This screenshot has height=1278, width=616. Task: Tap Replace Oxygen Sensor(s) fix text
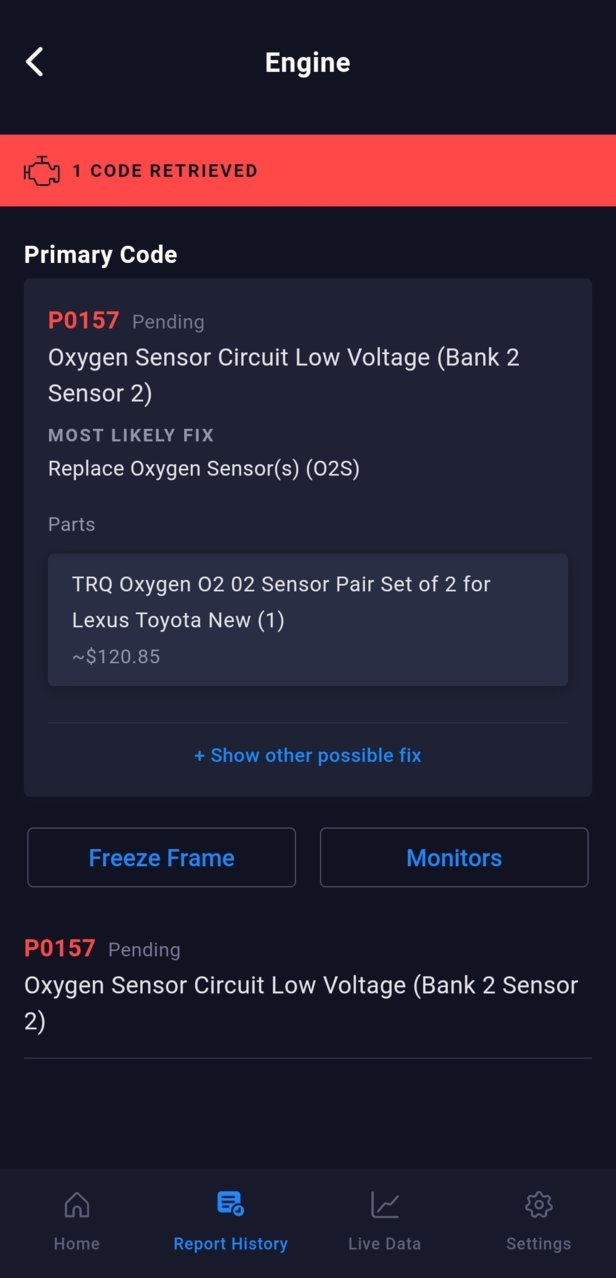click(204, 469)
